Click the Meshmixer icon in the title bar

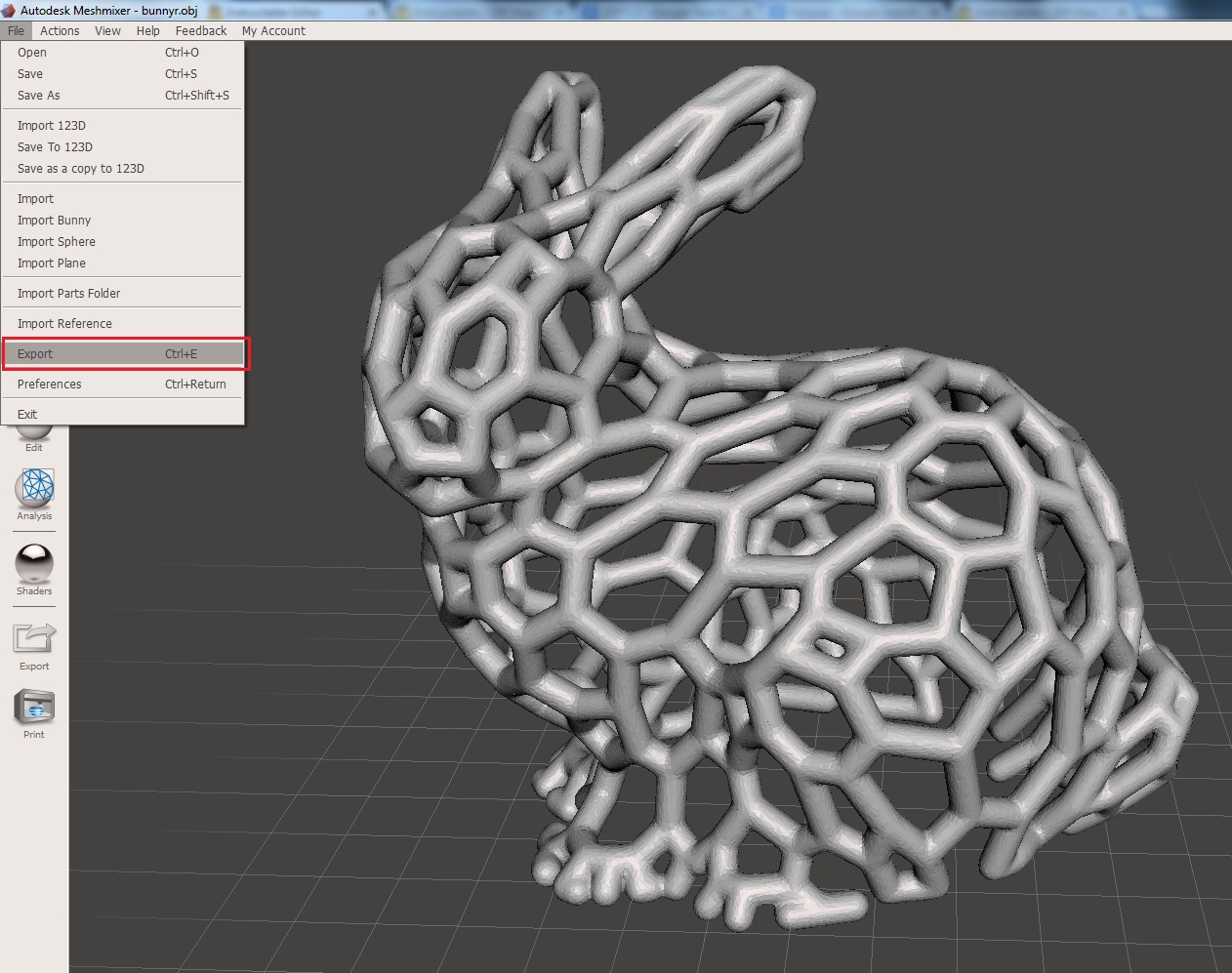9,9
